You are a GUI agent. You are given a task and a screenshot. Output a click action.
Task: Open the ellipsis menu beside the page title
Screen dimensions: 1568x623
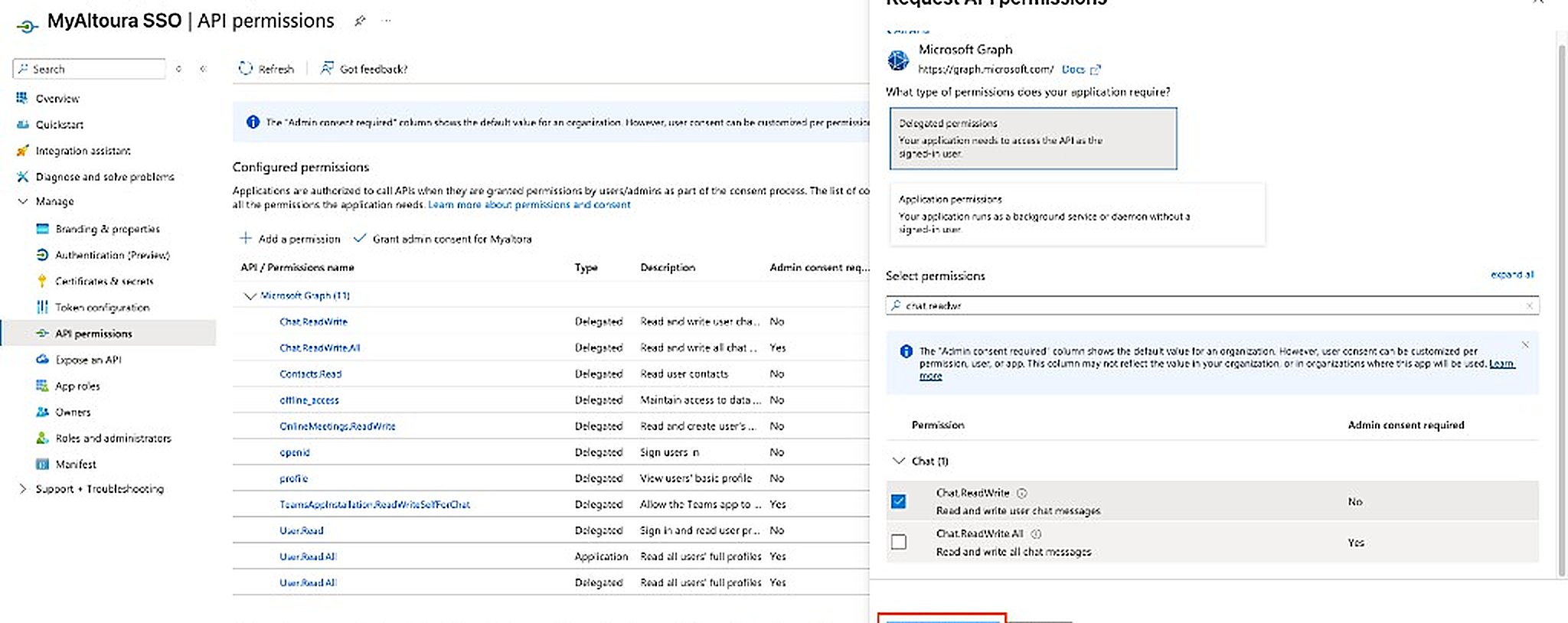click(387, 21)
